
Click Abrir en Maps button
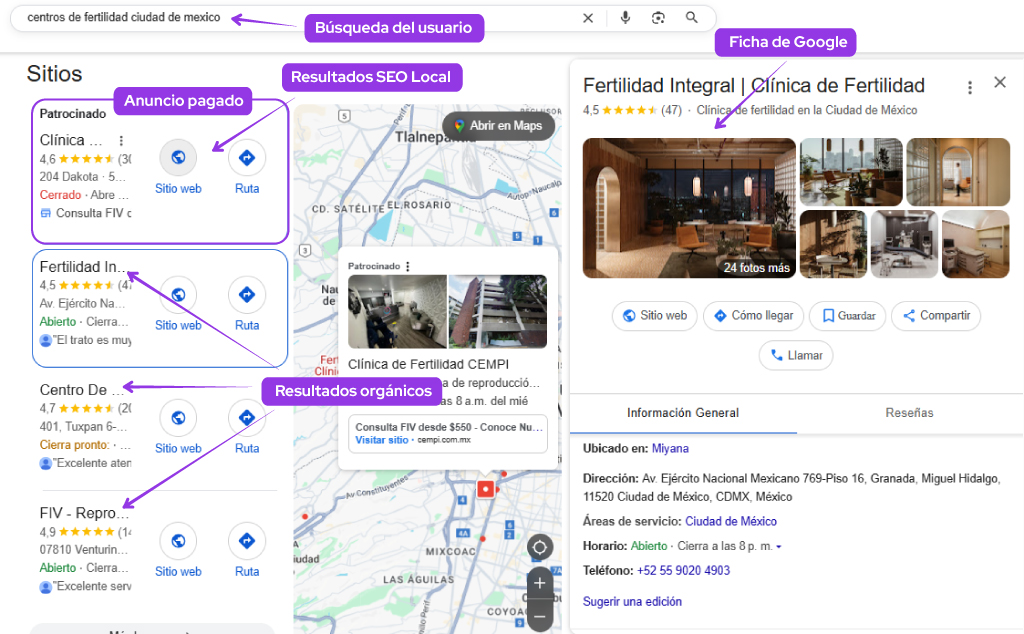coord(498,126)
